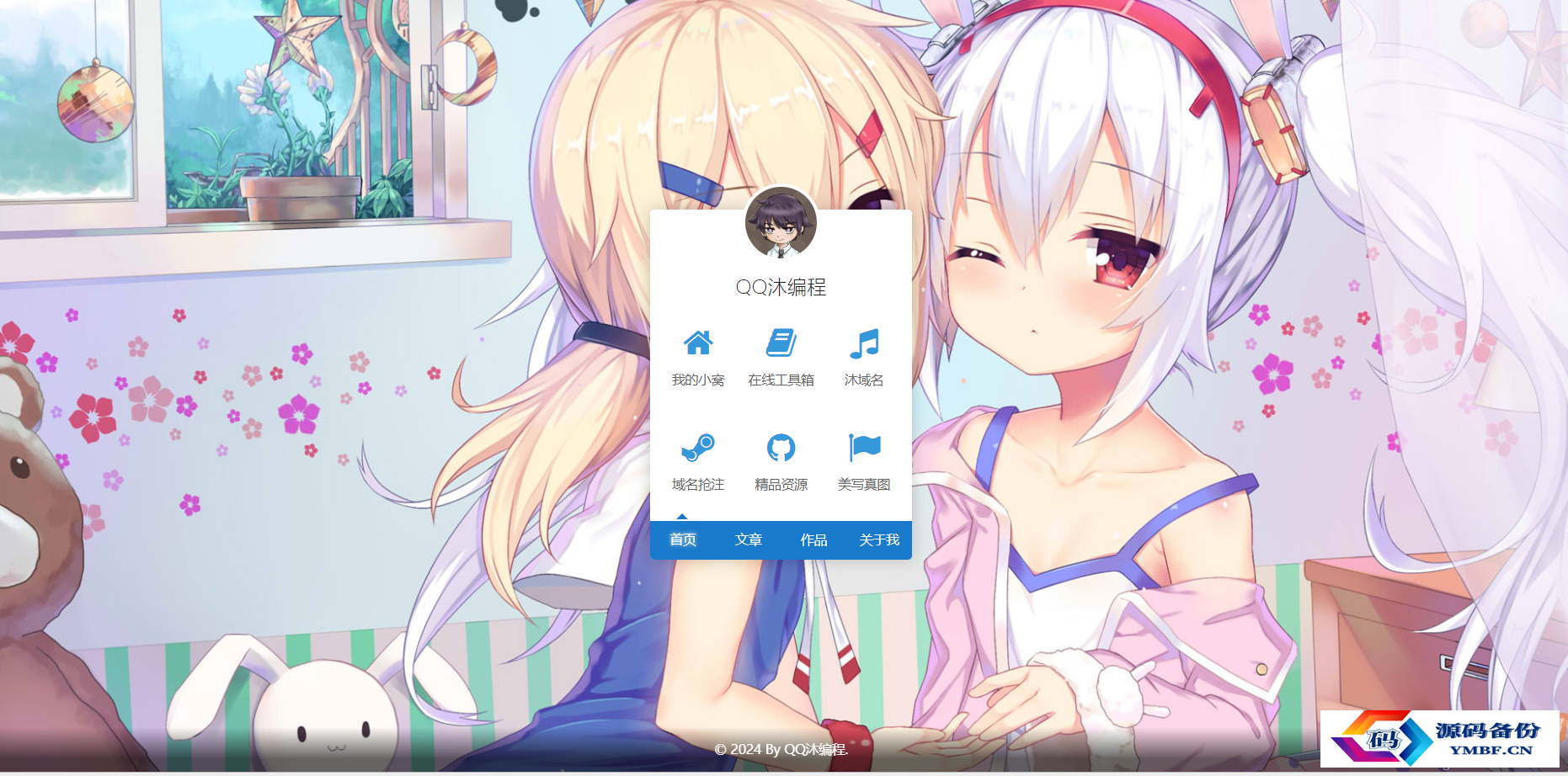
Task: Open the book icon for 在线工具箱
Action: 781,343
